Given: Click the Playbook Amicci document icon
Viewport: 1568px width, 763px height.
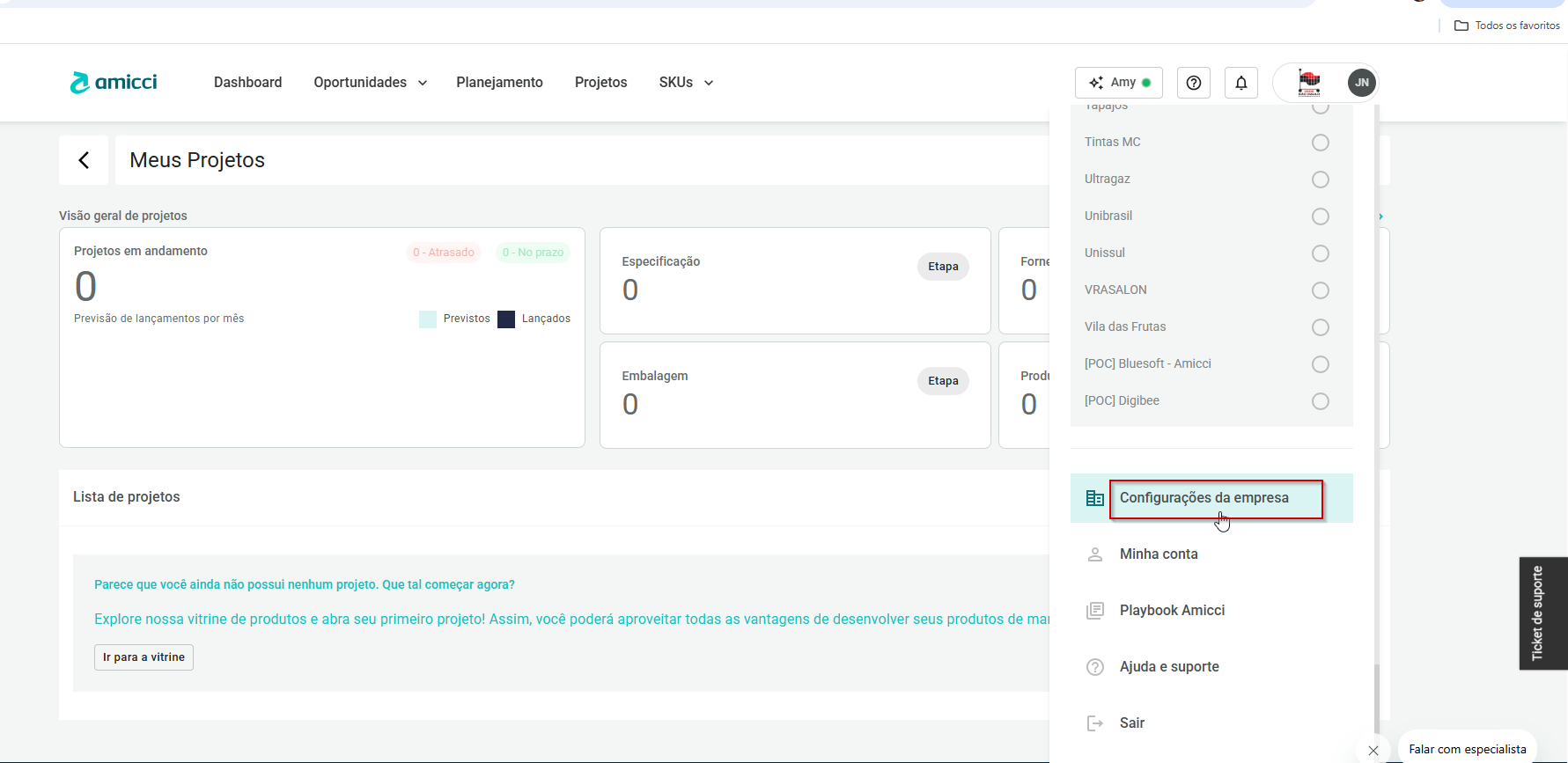Looking at the screenshot, I should [x=1095, y=611].
